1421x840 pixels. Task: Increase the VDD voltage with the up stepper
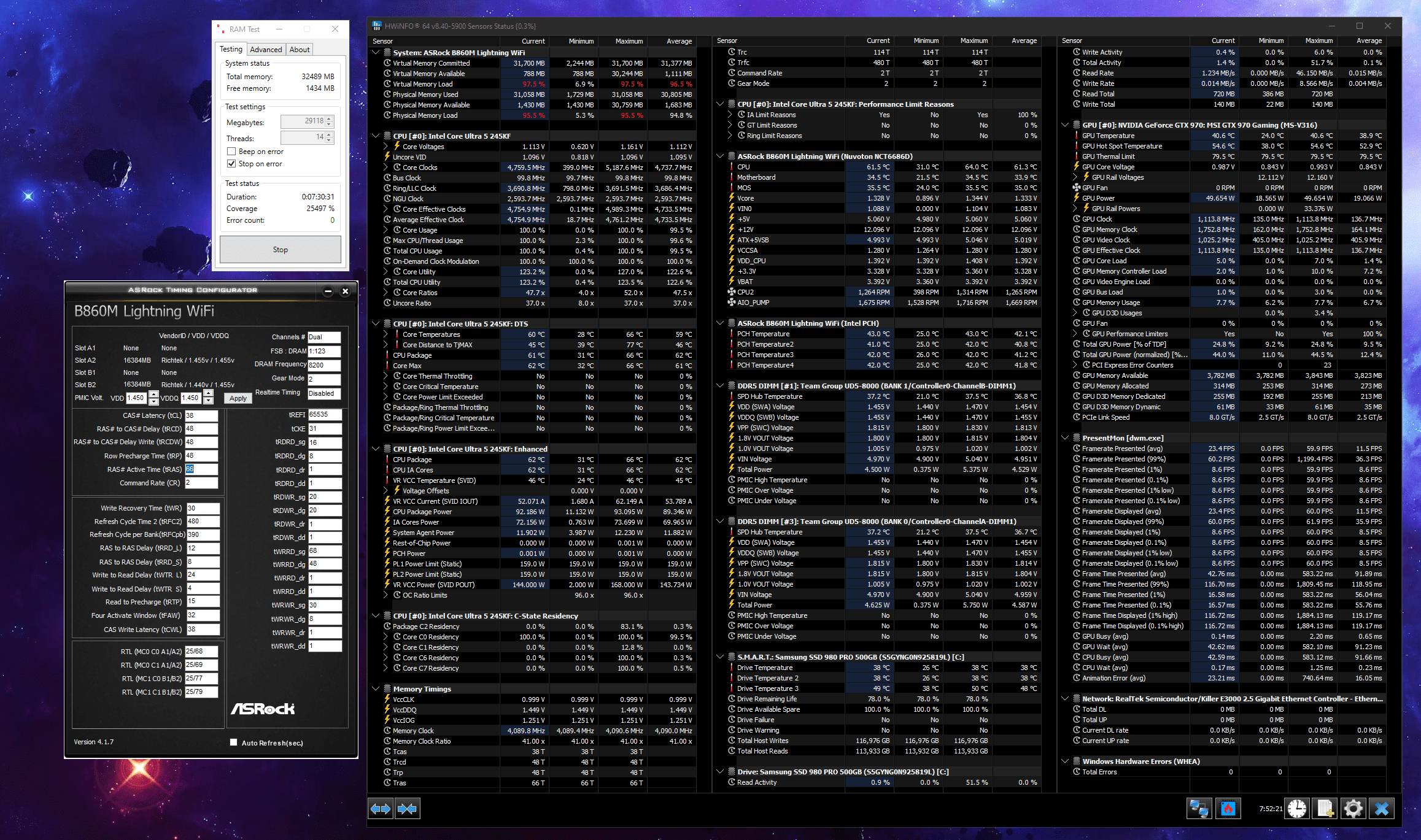tap(153, 395)
